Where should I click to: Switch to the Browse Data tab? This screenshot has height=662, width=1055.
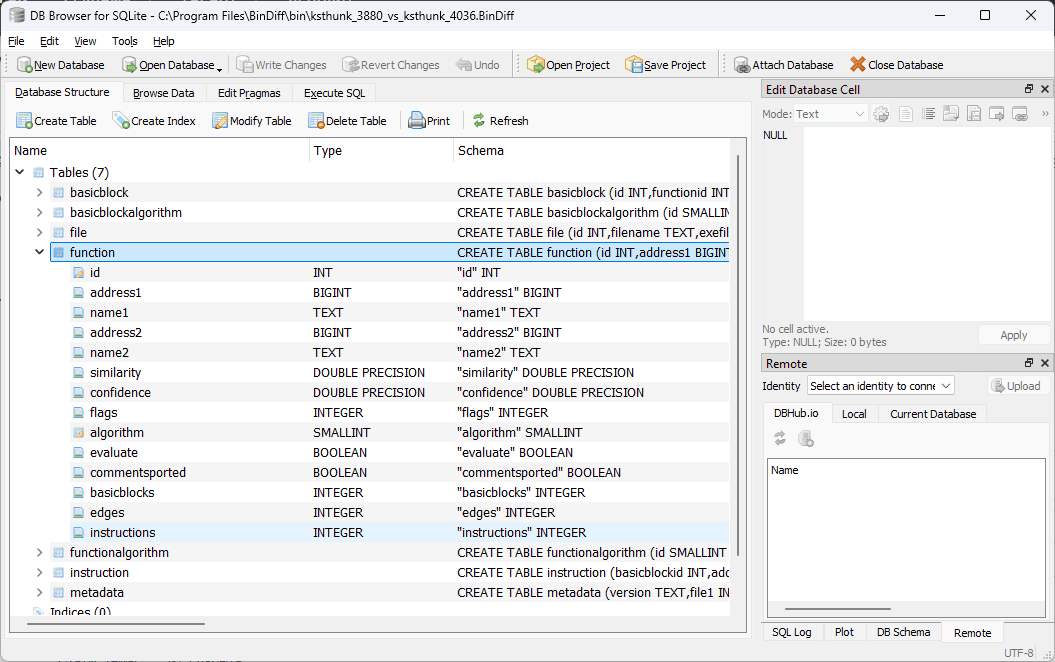[163, 93]
